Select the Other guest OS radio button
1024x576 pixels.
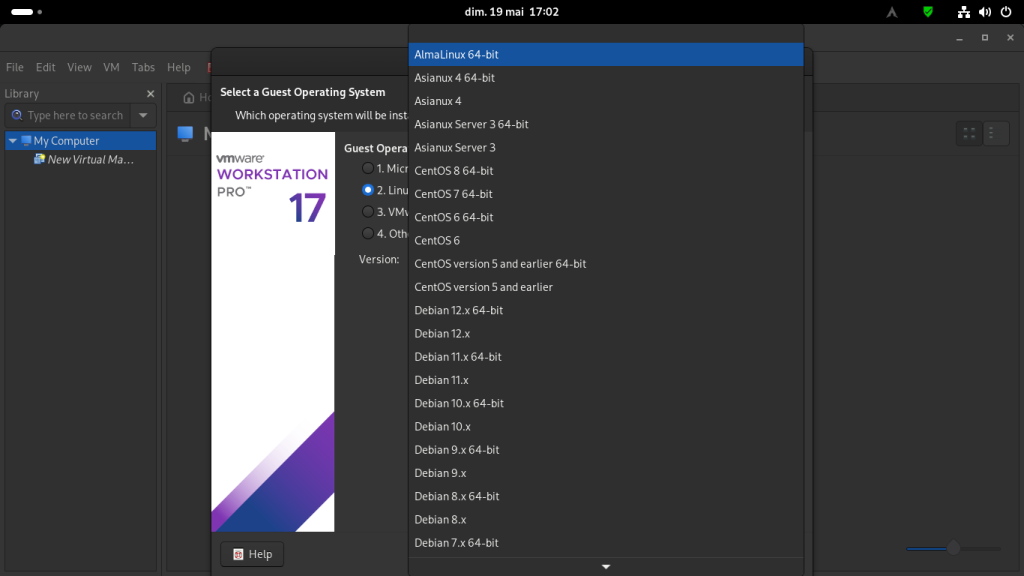click(x=368, y=233)
